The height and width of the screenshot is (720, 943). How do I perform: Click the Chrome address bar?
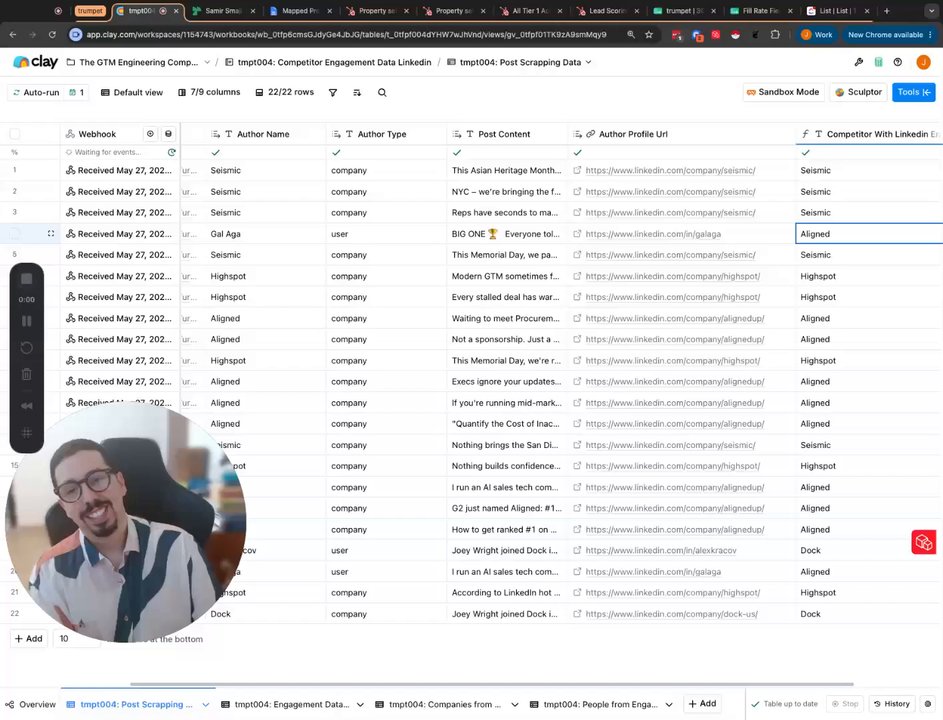(x=346, y=35)
